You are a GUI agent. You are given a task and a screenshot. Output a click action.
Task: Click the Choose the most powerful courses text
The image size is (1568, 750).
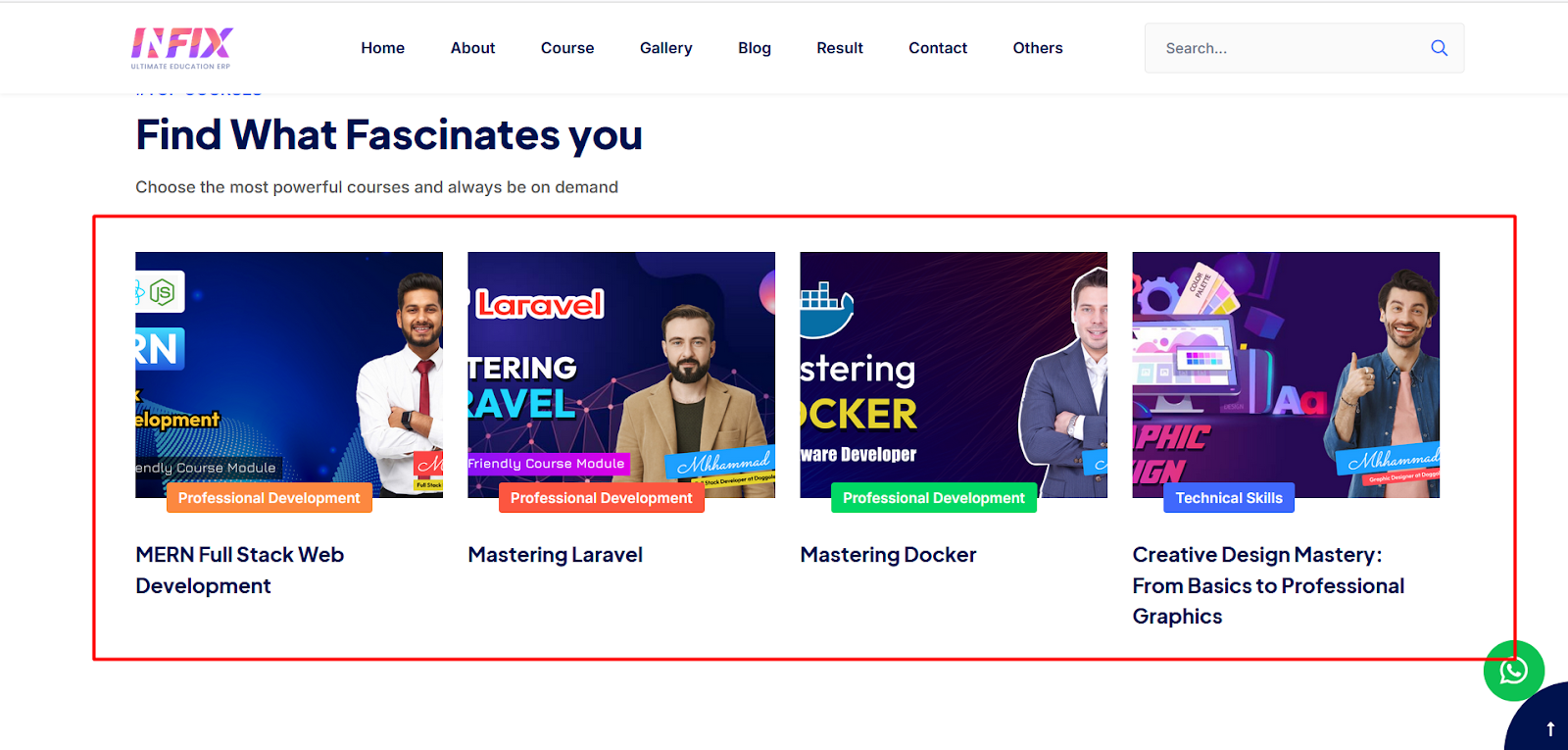[x=376, y=187]
